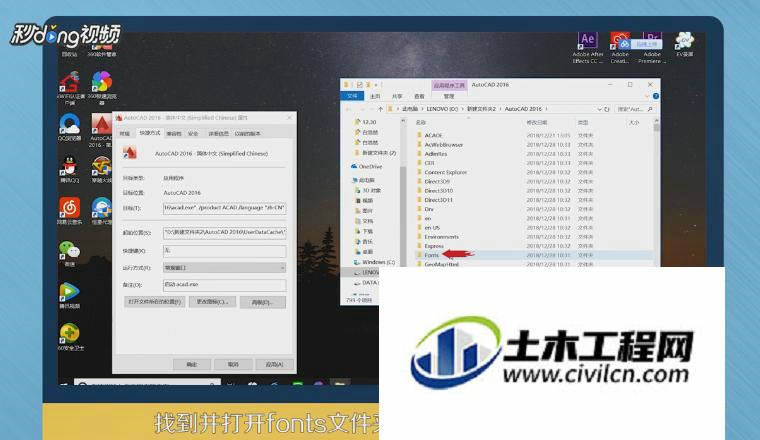This screenshot has width=760, height=440.
Task: Open the 文件 menu in Explorer
Action: pyautogui.click(x=352, y=96)
